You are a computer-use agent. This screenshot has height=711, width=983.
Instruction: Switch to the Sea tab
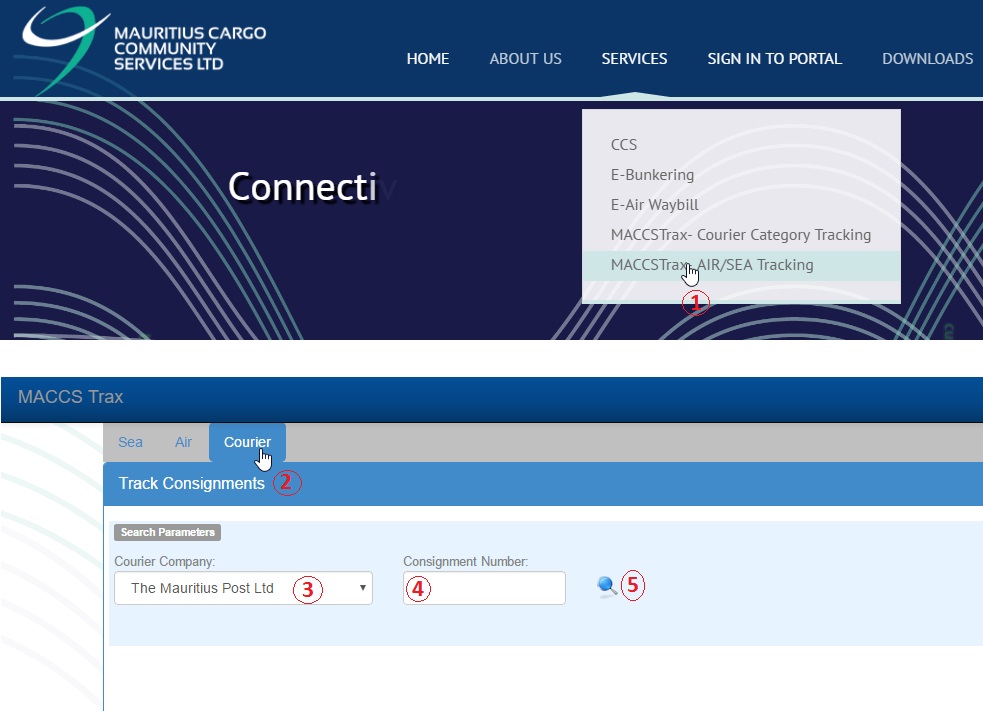(130, 442)
